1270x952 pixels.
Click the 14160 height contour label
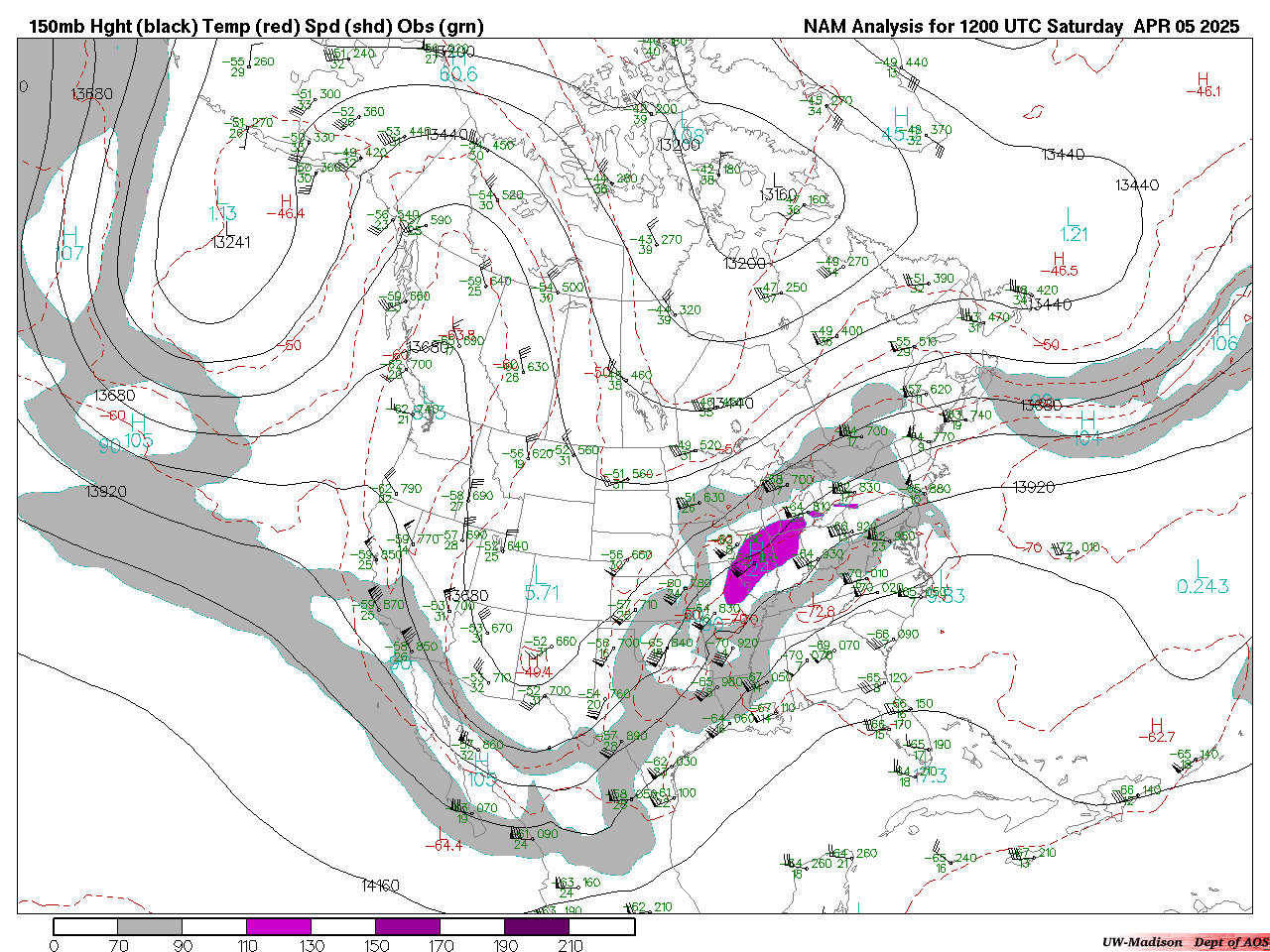[x=380, y=886]
